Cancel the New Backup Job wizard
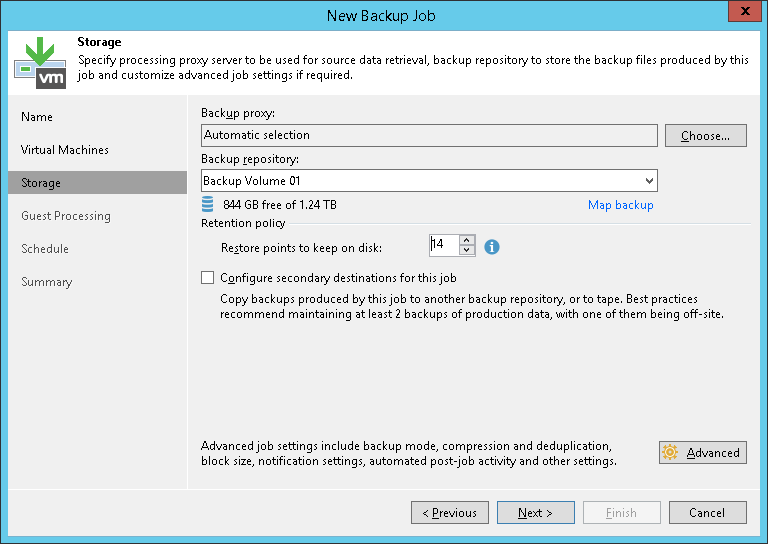The width and height of the screenshot is (768, 544). point(708,512)
